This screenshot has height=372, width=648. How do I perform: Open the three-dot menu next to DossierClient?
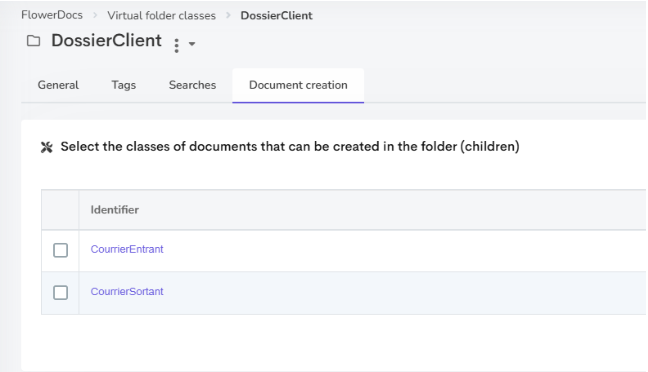(176, 45)
